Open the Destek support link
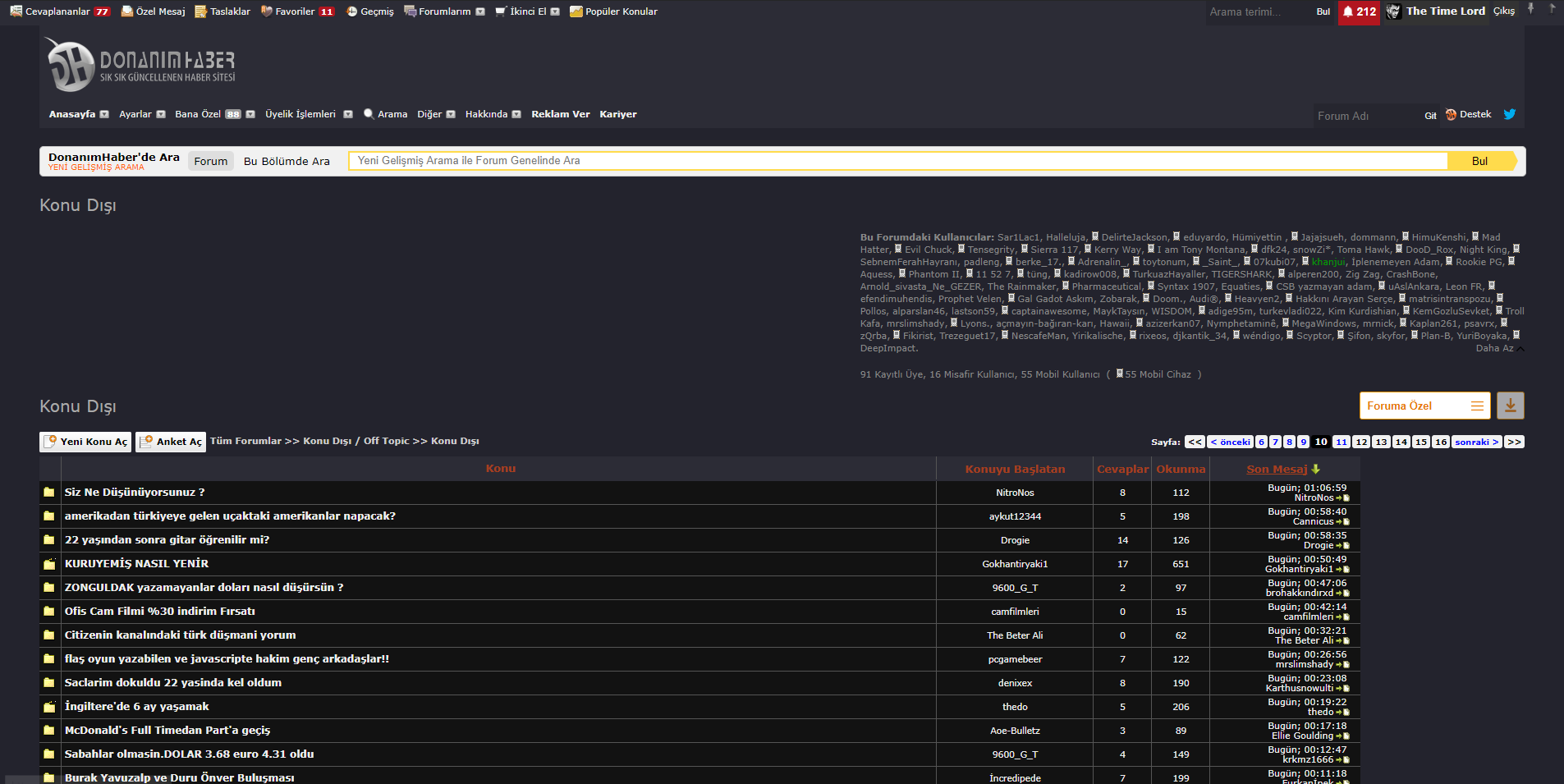The image size is (1564, 784). tap(1469, 114)
